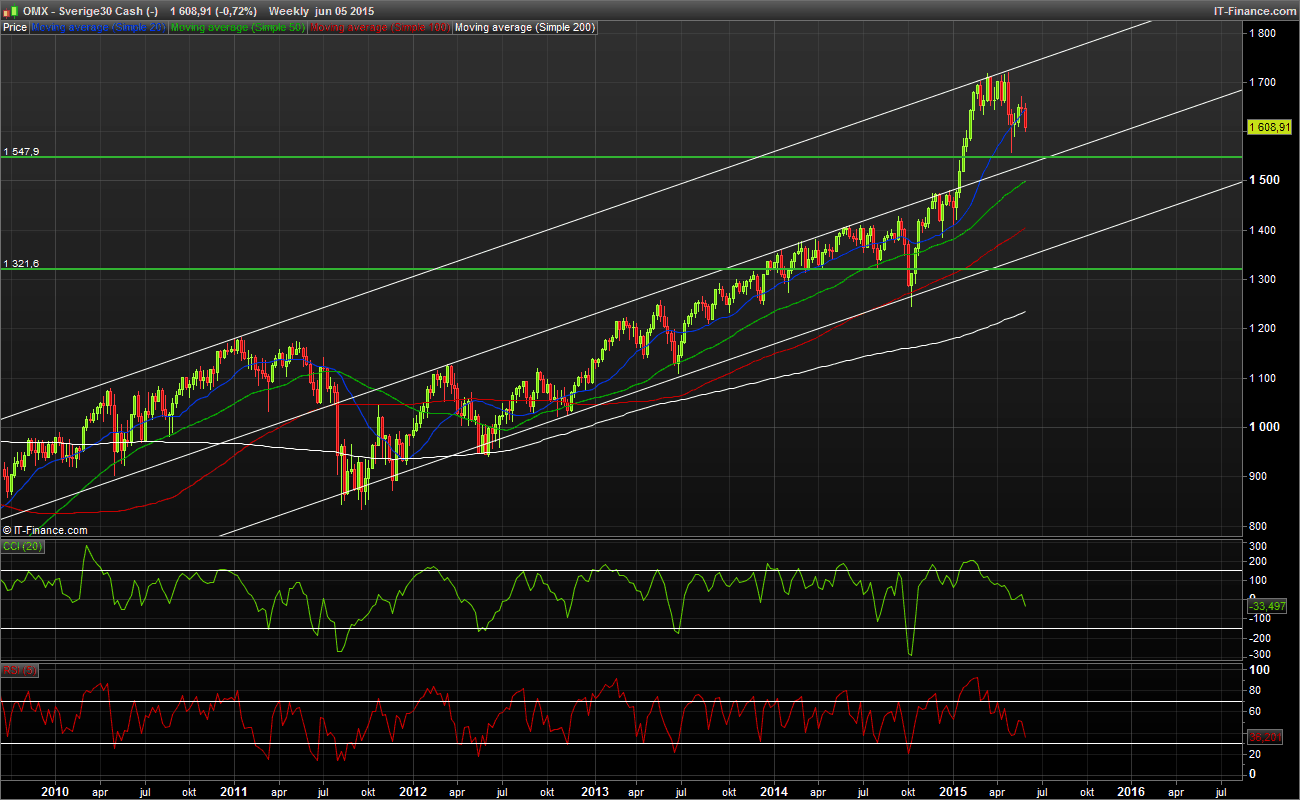Select the 1 321,6 horizontal support line label

tap(21, 263)
